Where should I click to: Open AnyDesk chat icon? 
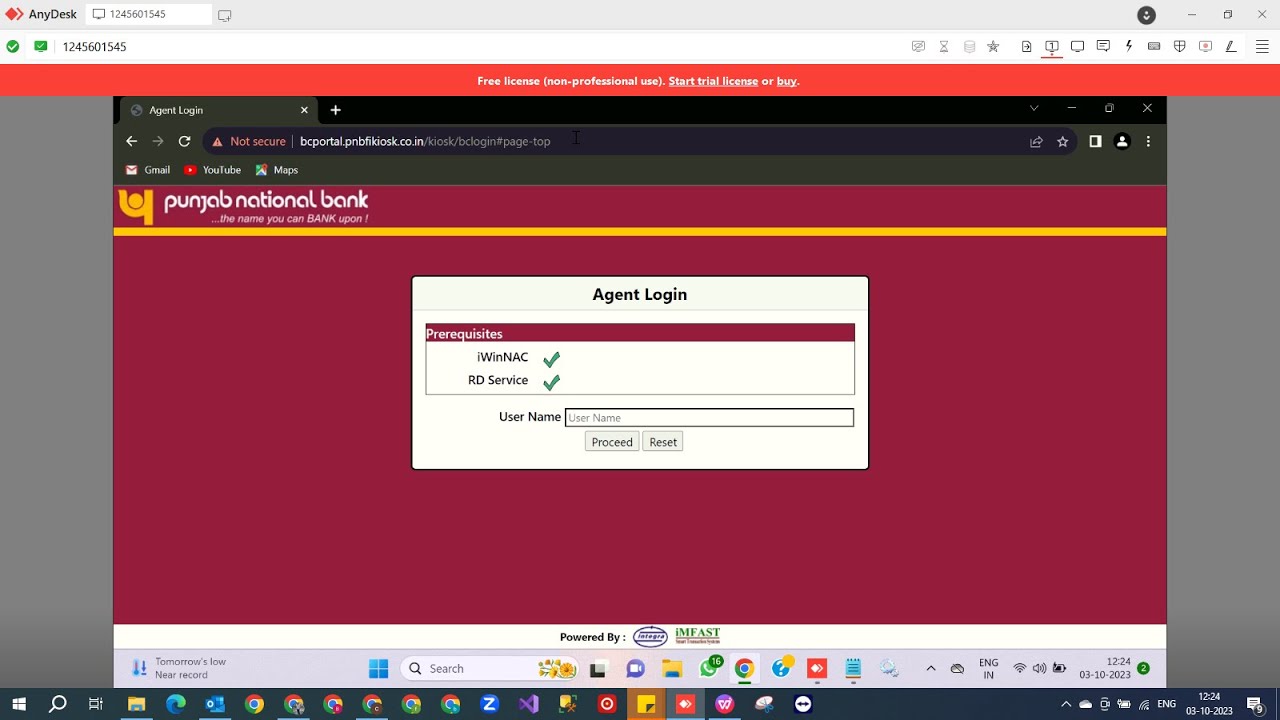pos(1103,47)
